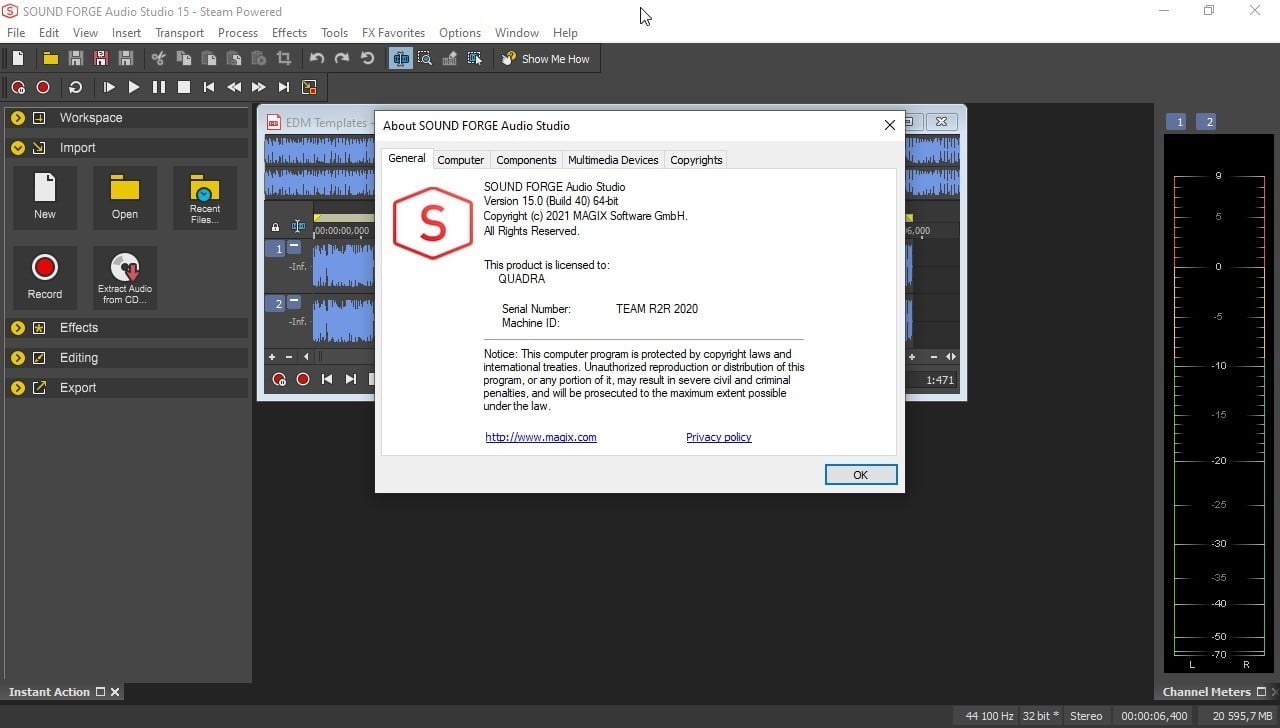Select the Event tool with cursor icon
This screenshot has height=728, width=1280.
pyautogui.click(x=474, y=59)
